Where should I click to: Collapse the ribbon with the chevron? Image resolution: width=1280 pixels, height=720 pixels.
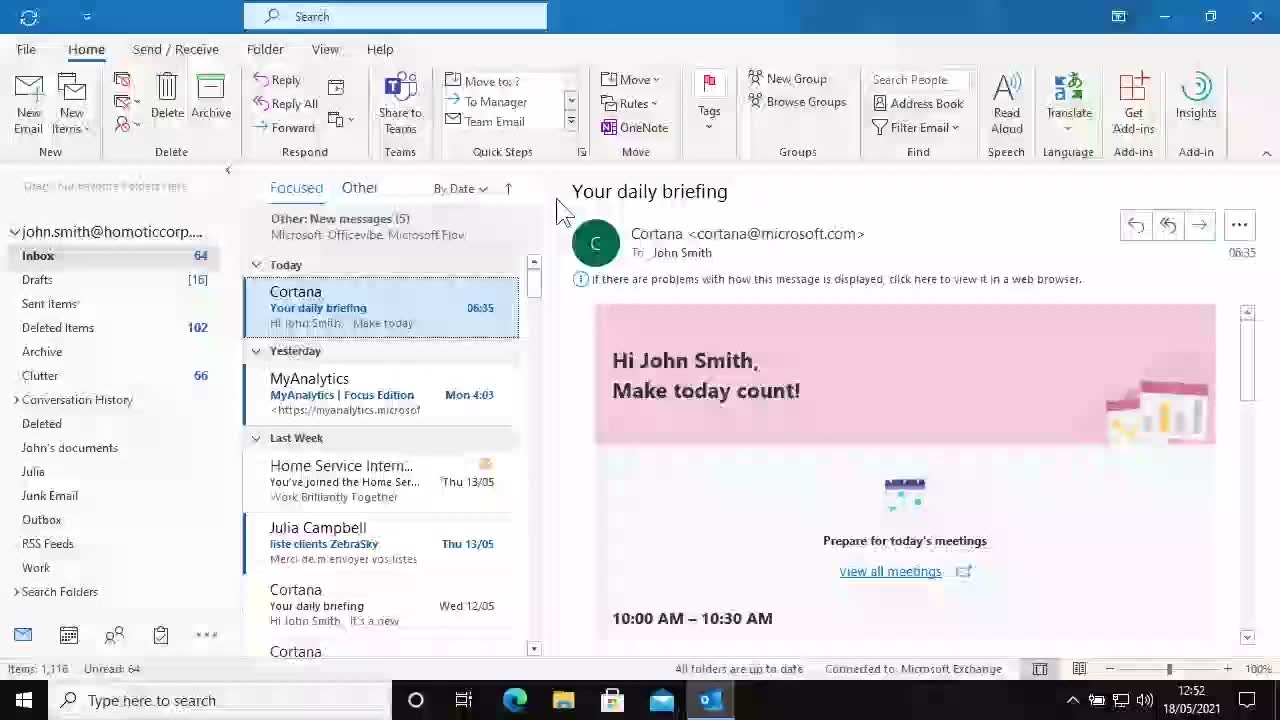pos(1266,153)
